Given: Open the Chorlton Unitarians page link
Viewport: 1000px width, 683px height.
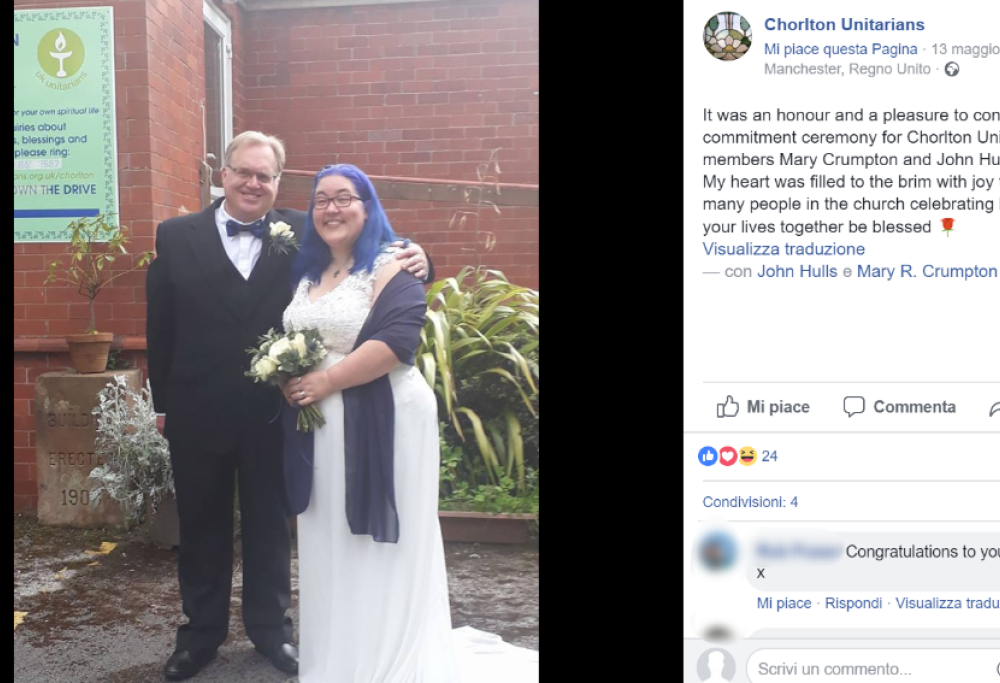Looking at the screenshot, I should pyautogui.click(x=844, y=24).
